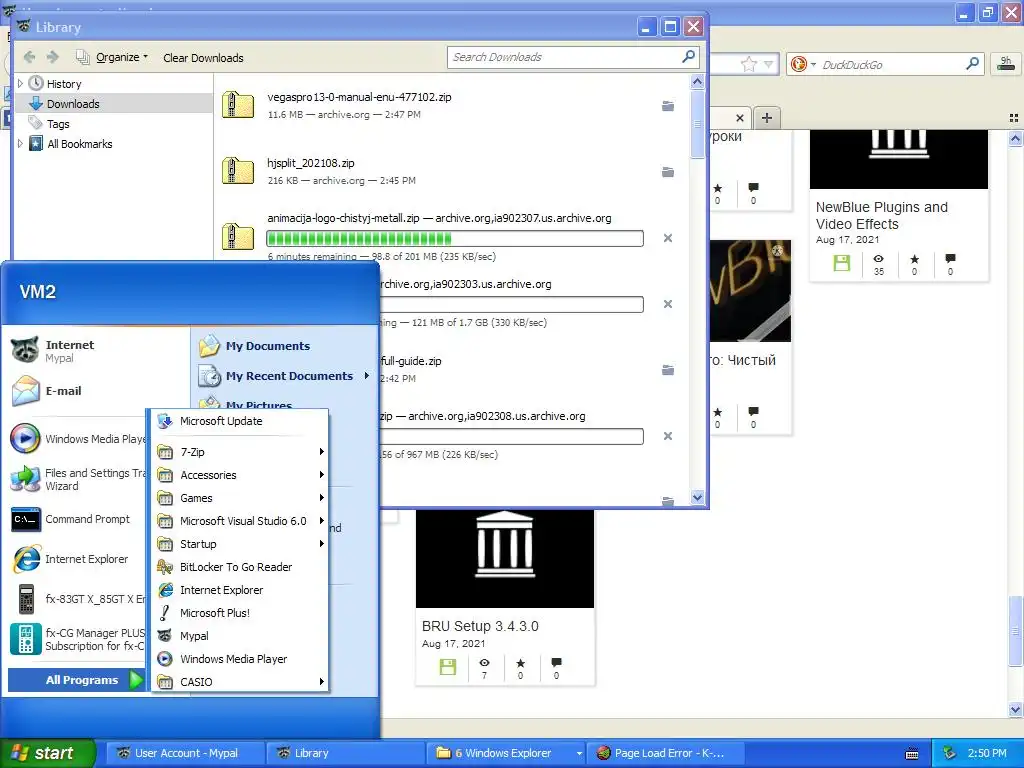Click favorite star on BRU Setup card
The image size is (1024, 768).
click(520, 664)
